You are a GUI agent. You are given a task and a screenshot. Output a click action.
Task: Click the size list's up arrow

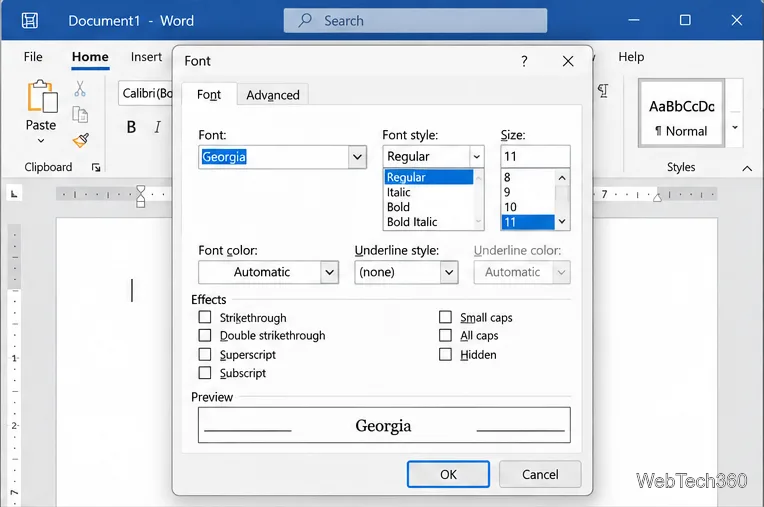pos(562,178)
